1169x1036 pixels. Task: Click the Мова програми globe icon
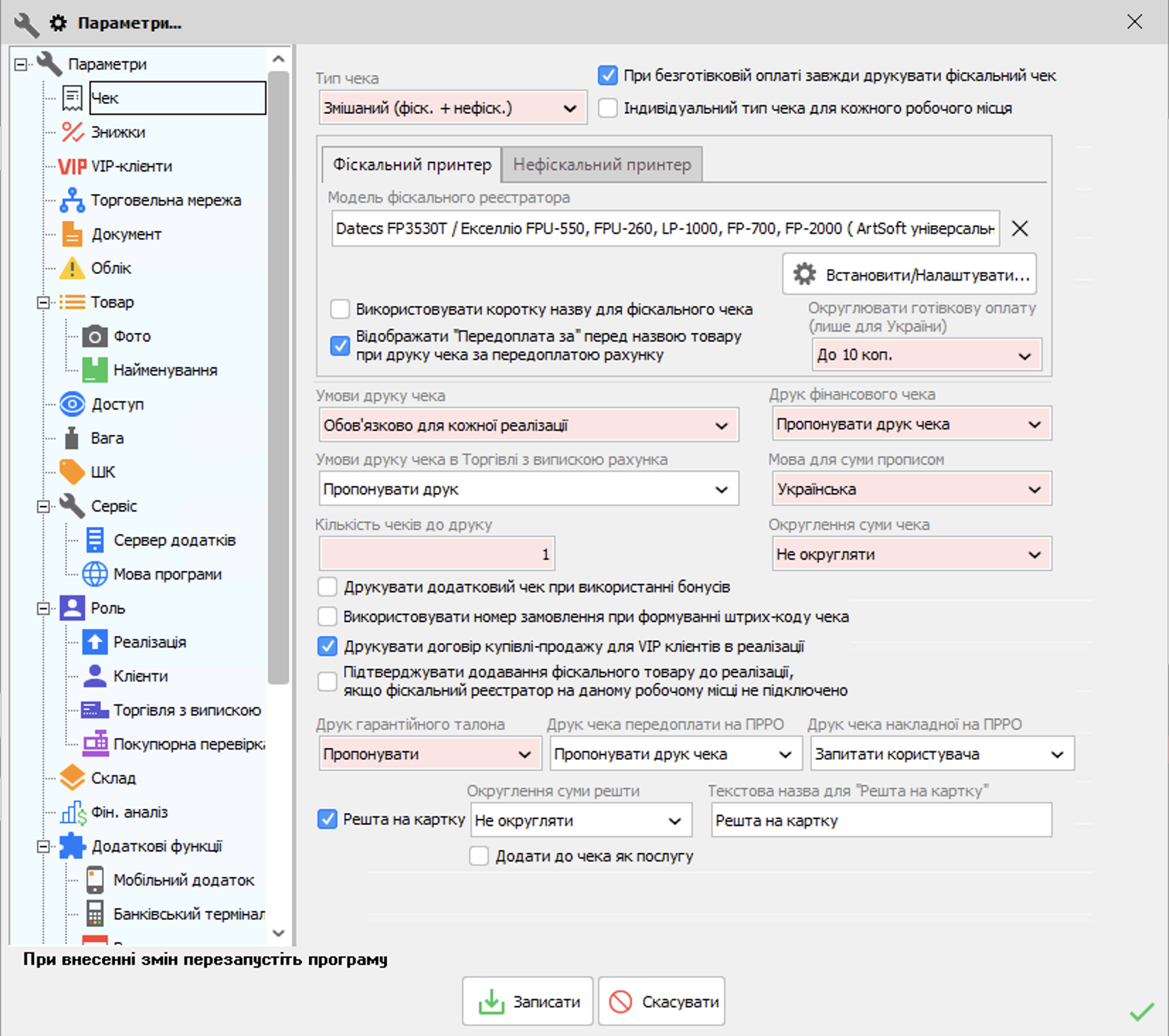click(95, 574)
